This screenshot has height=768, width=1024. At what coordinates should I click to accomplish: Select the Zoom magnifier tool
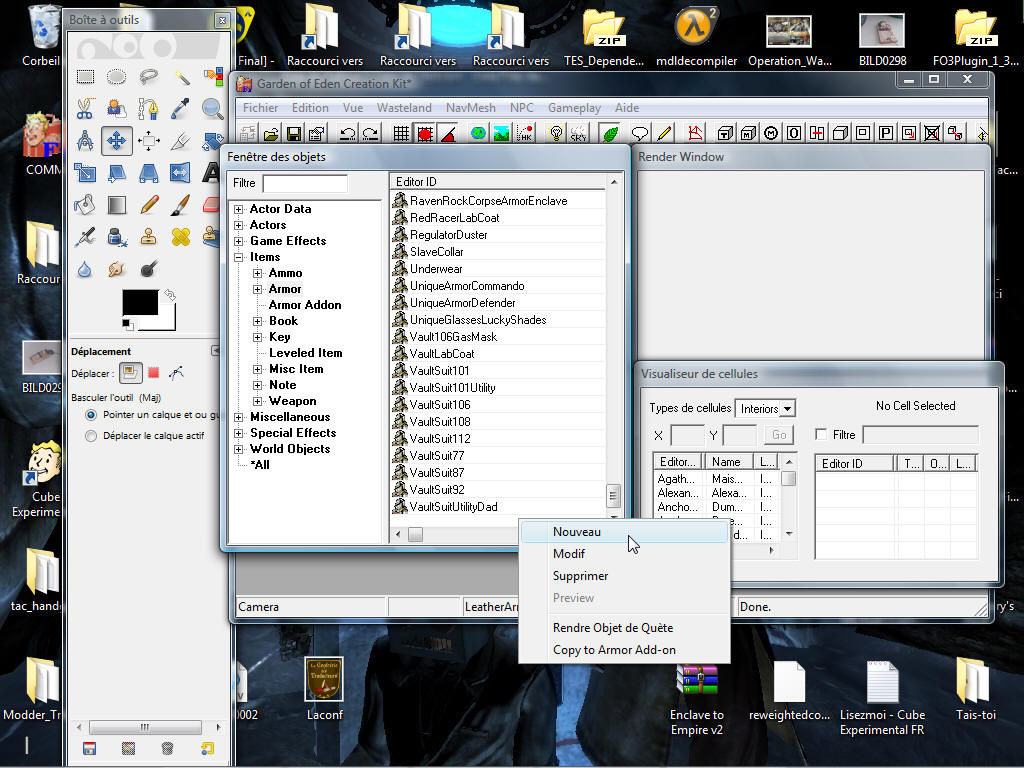tap(212, 108)
